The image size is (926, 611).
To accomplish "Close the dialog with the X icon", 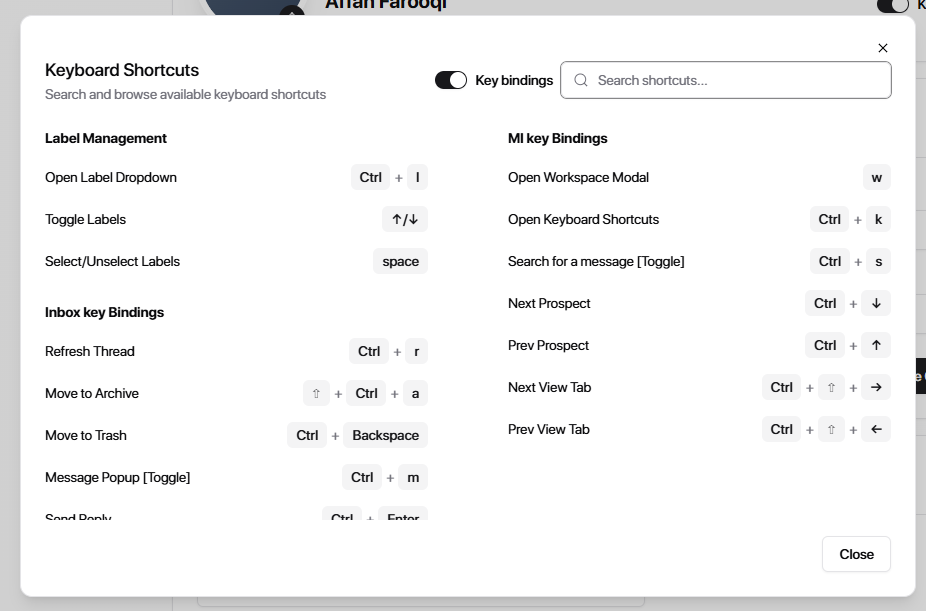I will pyautogui.click(x=882, y=48).
